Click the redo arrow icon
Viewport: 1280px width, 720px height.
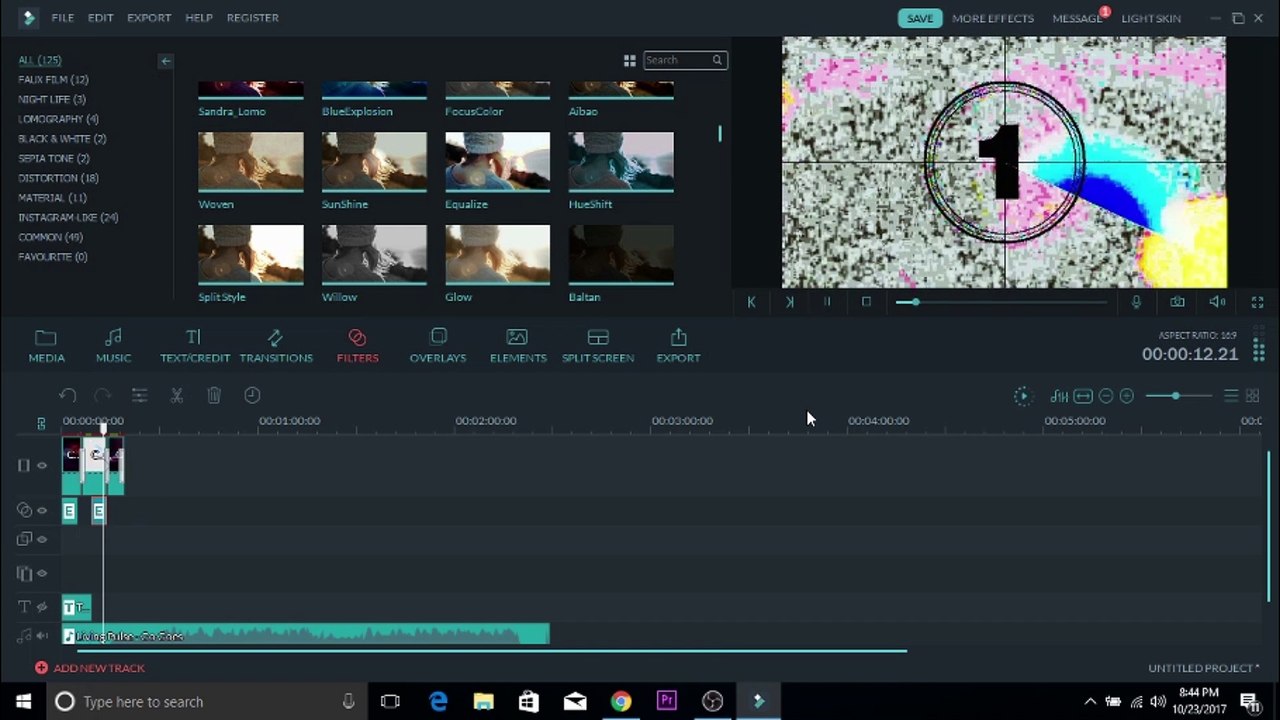pos(102,396)
